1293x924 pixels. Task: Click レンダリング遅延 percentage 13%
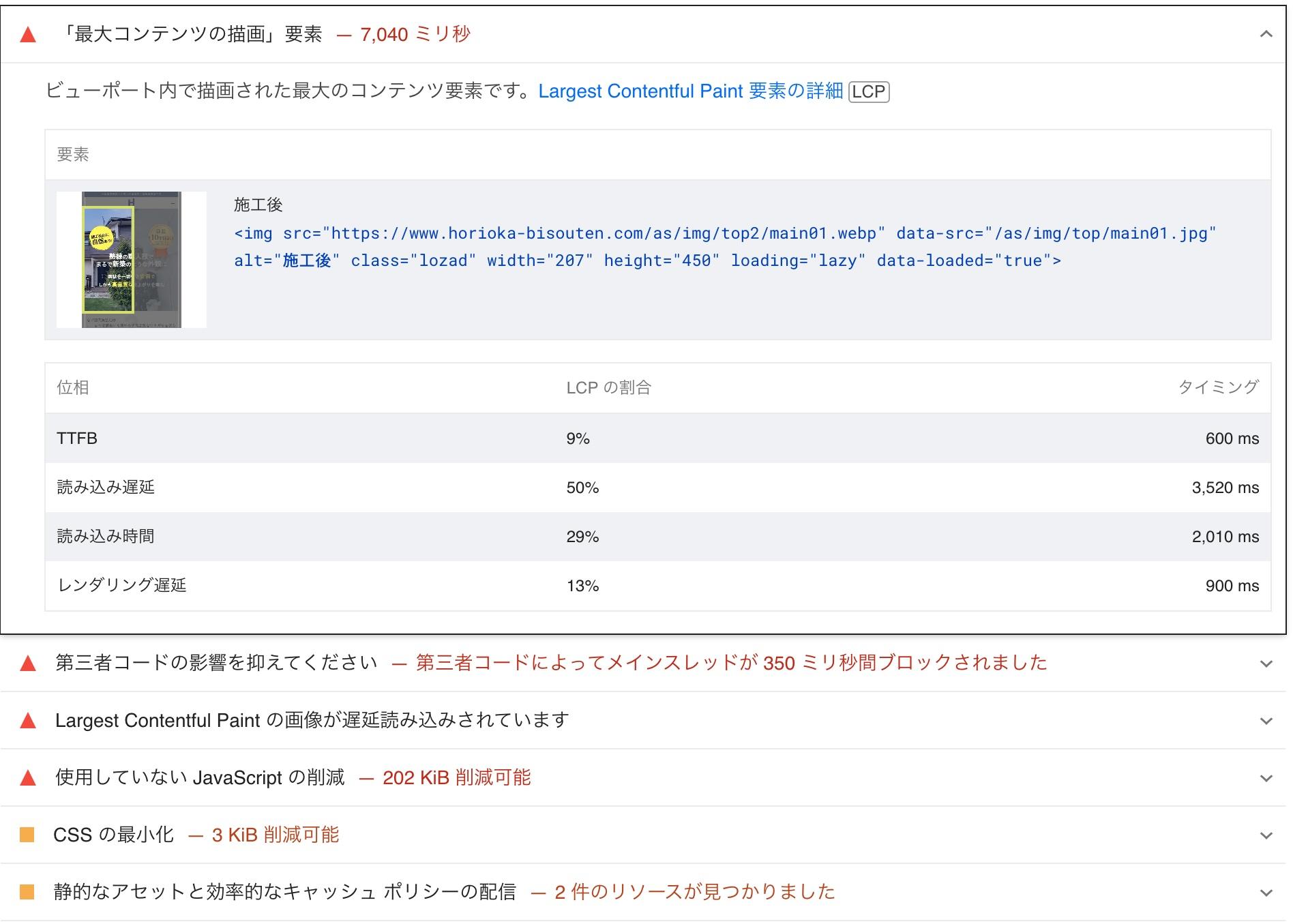[583, 586]
